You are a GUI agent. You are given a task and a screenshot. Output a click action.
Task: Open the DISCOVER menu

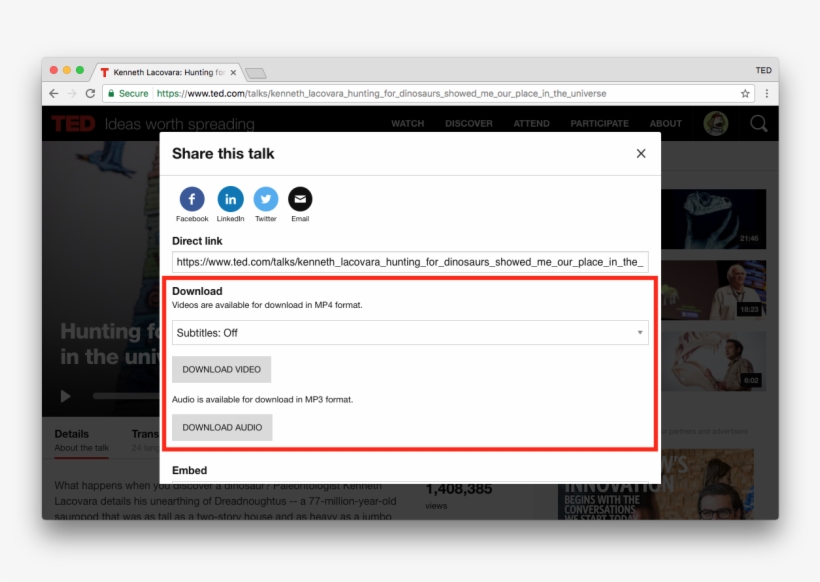pos(469,124)
